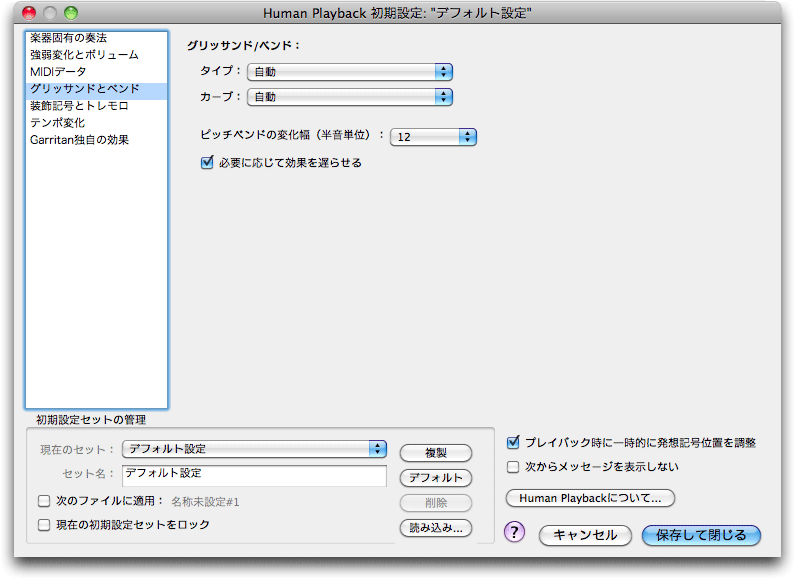Image resolution: width=795 pixels, height=580 pixels.
Task: Select テンポ変化 in the category list
Action: [96, 123]
